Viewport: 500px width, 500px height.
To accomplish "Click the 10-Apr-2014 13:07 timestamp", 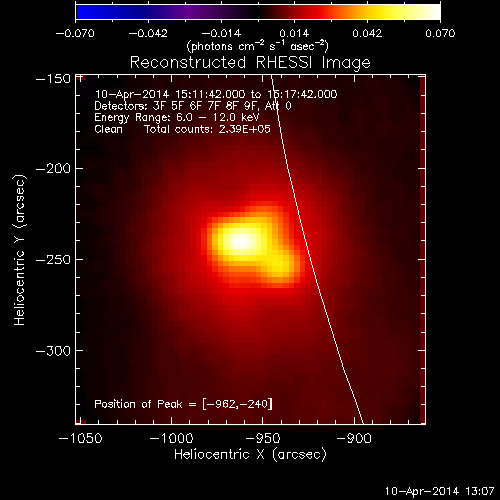I will 439,491.
